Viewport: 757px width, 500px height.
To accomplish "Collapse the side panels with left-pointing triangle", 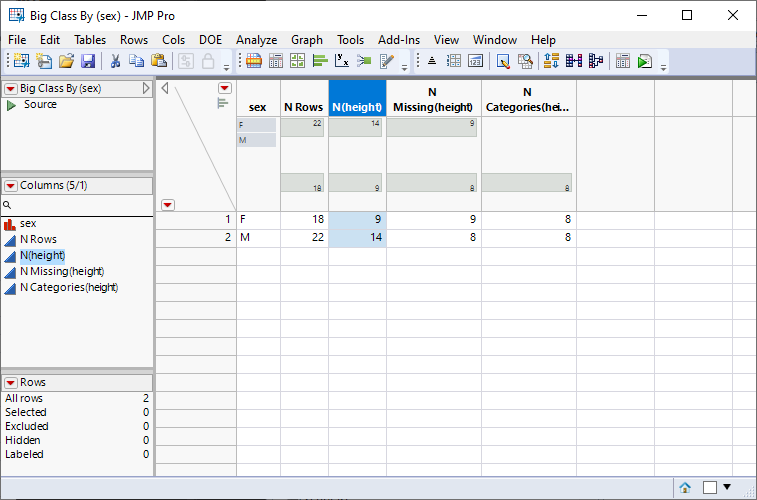I will tap(165, 88).
